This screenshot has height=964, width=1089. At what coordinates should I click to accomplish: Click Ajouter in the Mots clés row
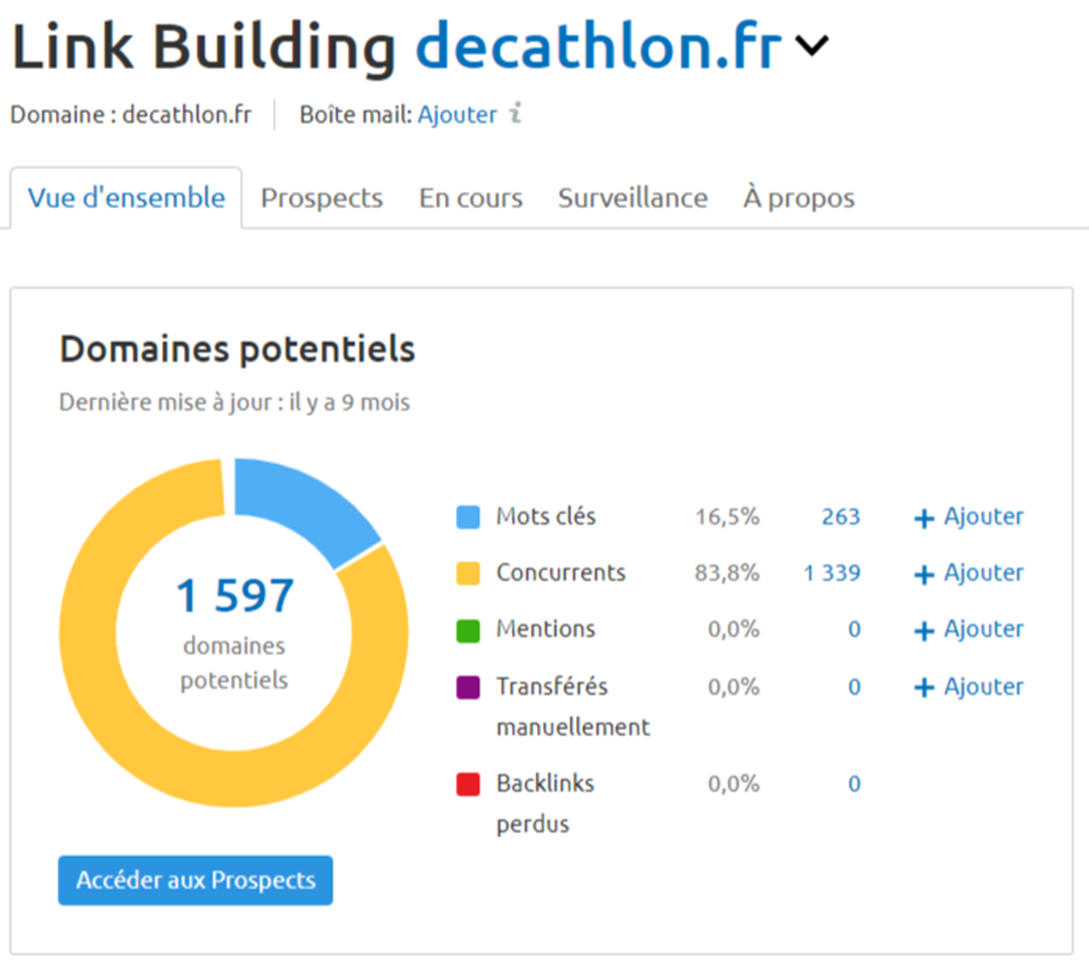coord(983,517)
